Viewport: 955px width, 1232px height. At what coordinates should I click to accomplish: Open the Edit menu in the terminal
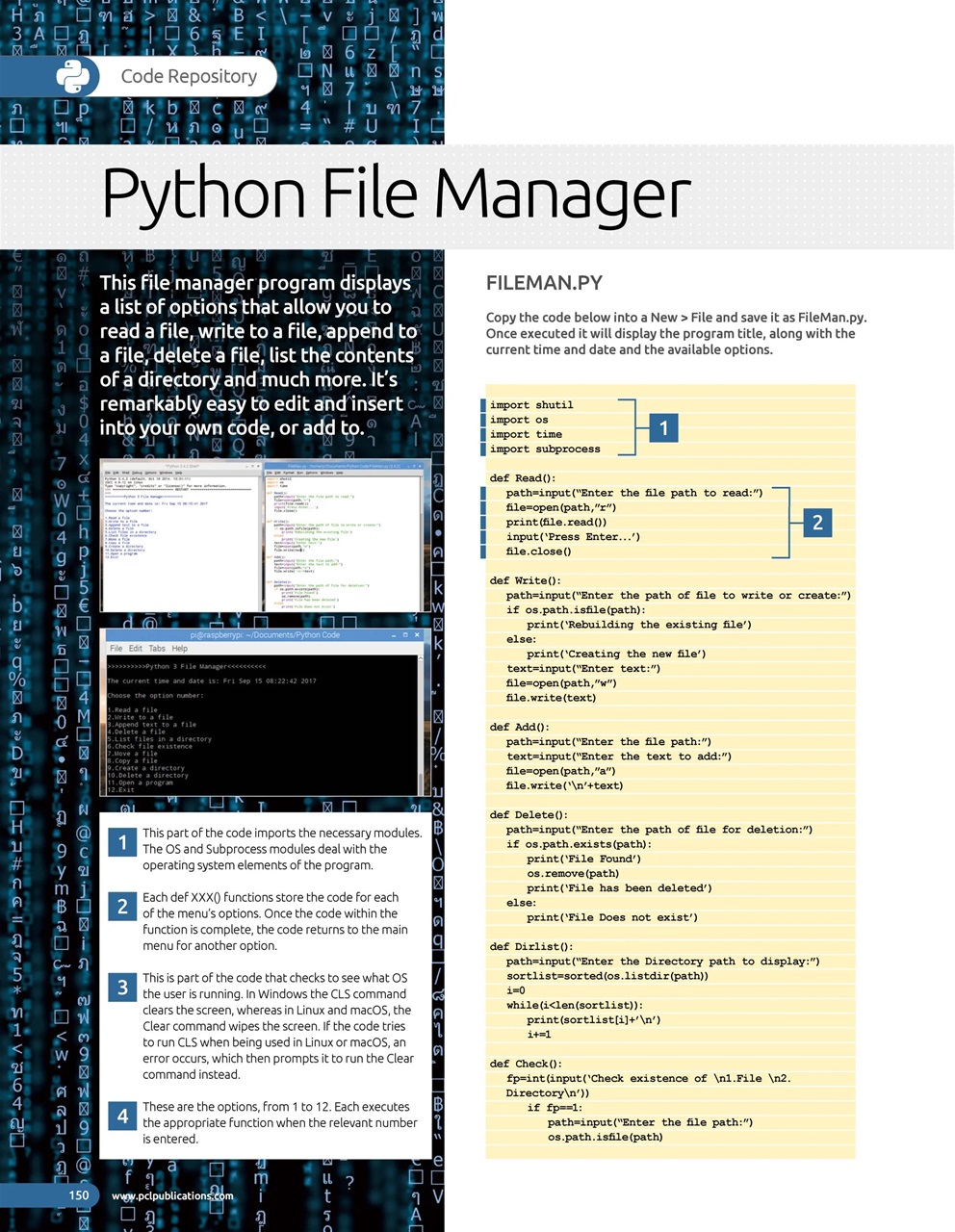pyautogui.click(x=136, y=649)
